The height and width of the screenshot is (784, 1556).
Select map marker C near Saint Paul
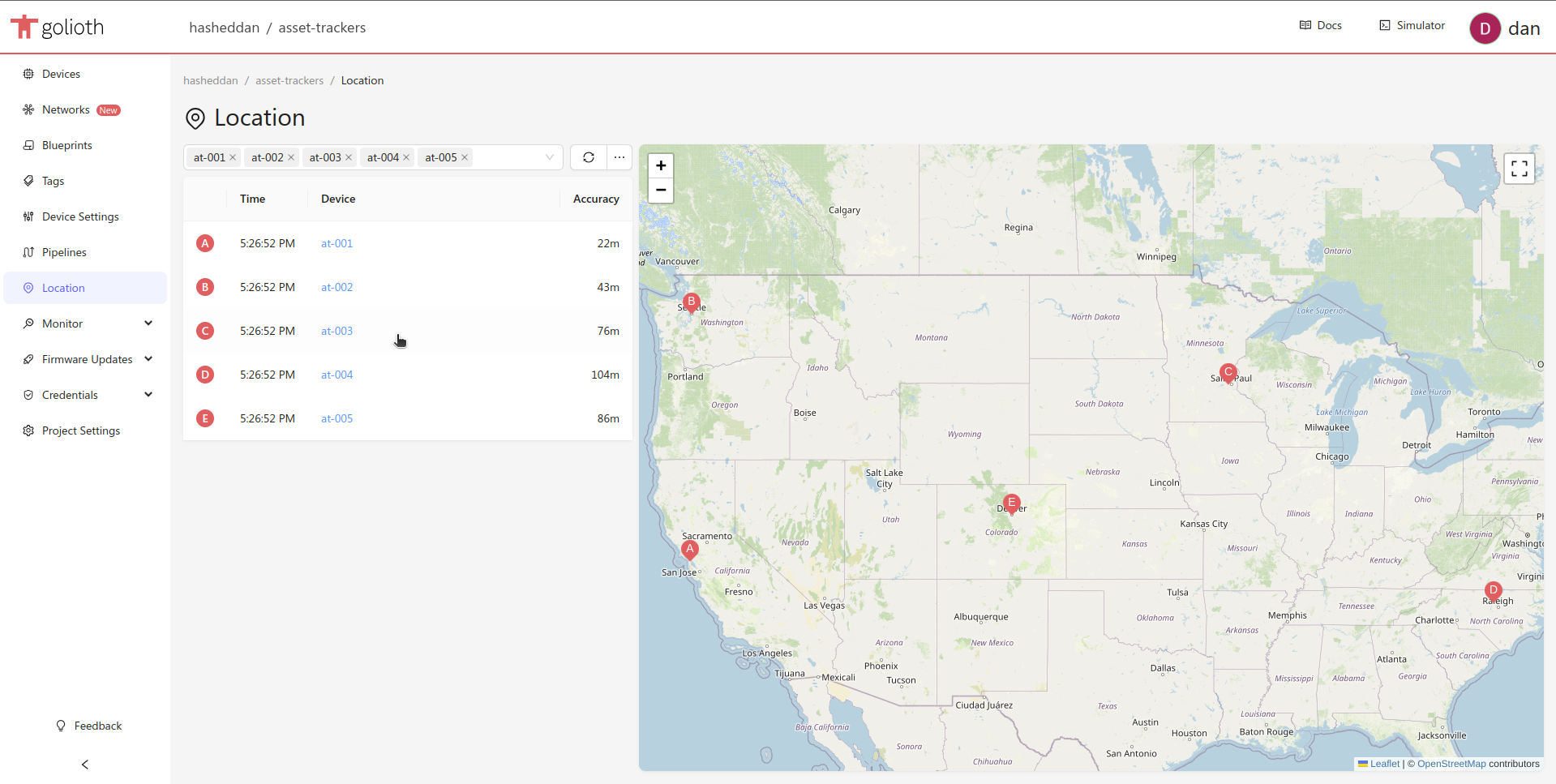pos(1228,373)
